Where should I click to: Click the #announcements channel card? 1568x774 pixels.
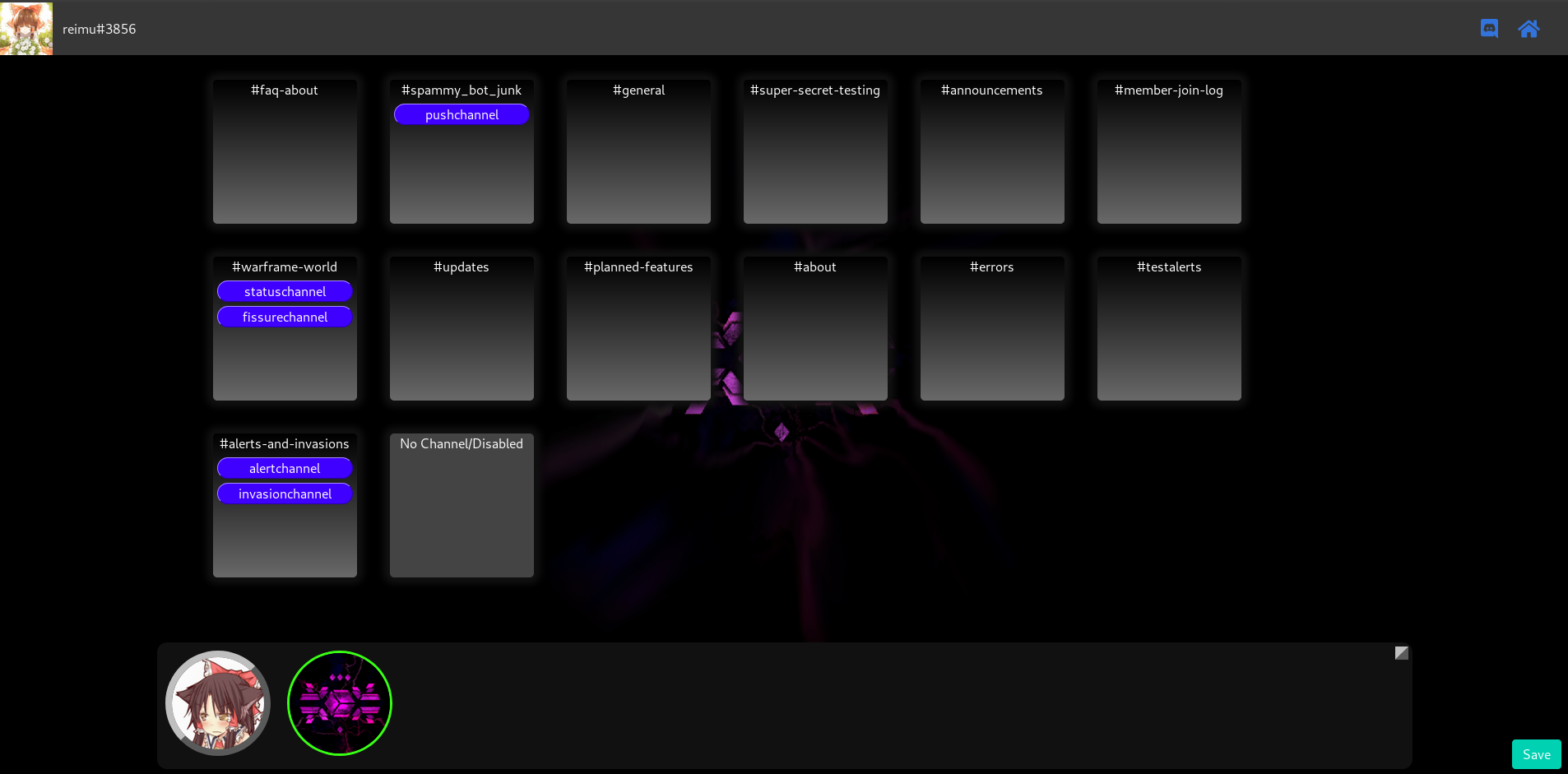(x=992, y=152)
